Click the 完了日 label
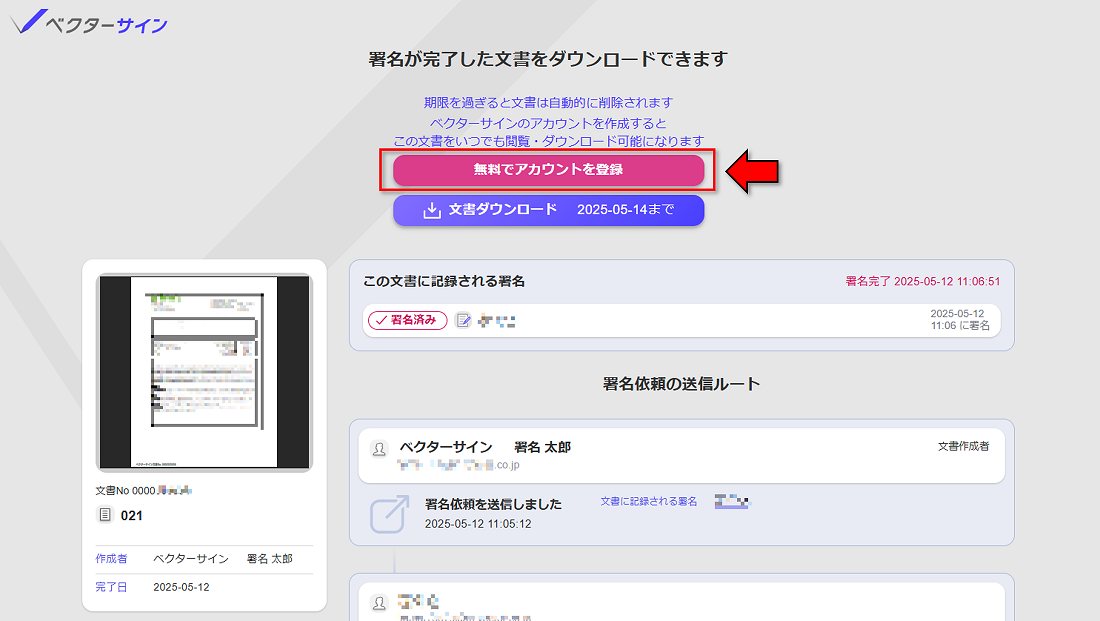Screen dimensions: 1100x621 pos(112,587)
